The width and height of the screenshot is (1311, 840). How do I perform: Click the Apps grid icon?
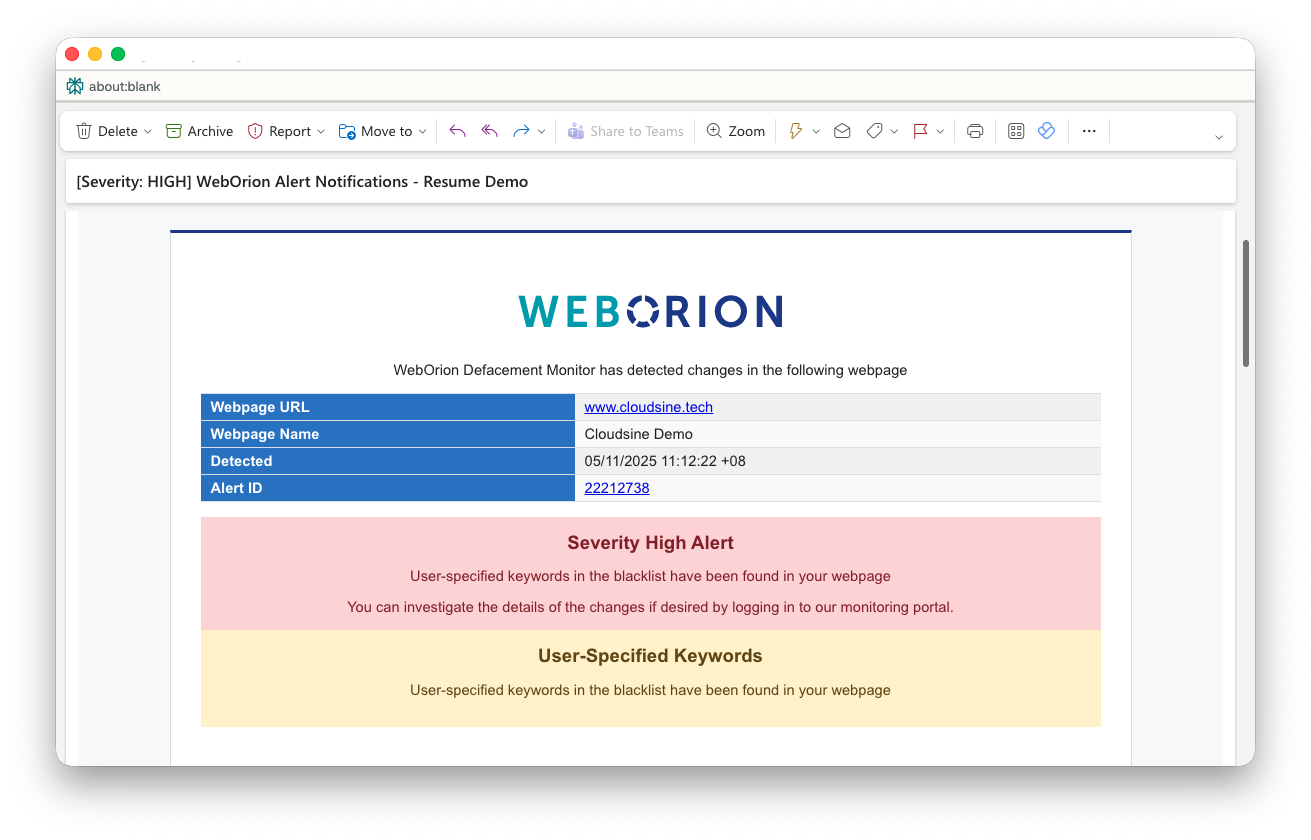[x=1016, y=131]
